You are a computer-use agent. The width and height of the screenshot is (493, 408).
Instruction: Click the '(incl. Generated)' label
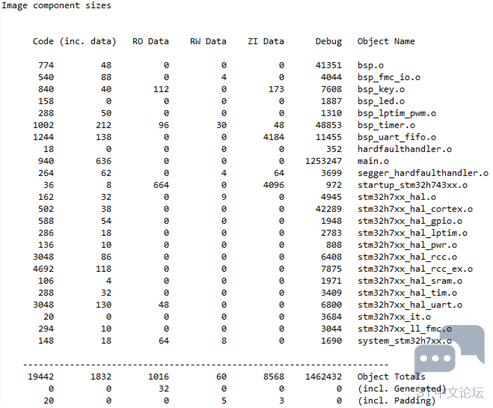click(402, 389)
